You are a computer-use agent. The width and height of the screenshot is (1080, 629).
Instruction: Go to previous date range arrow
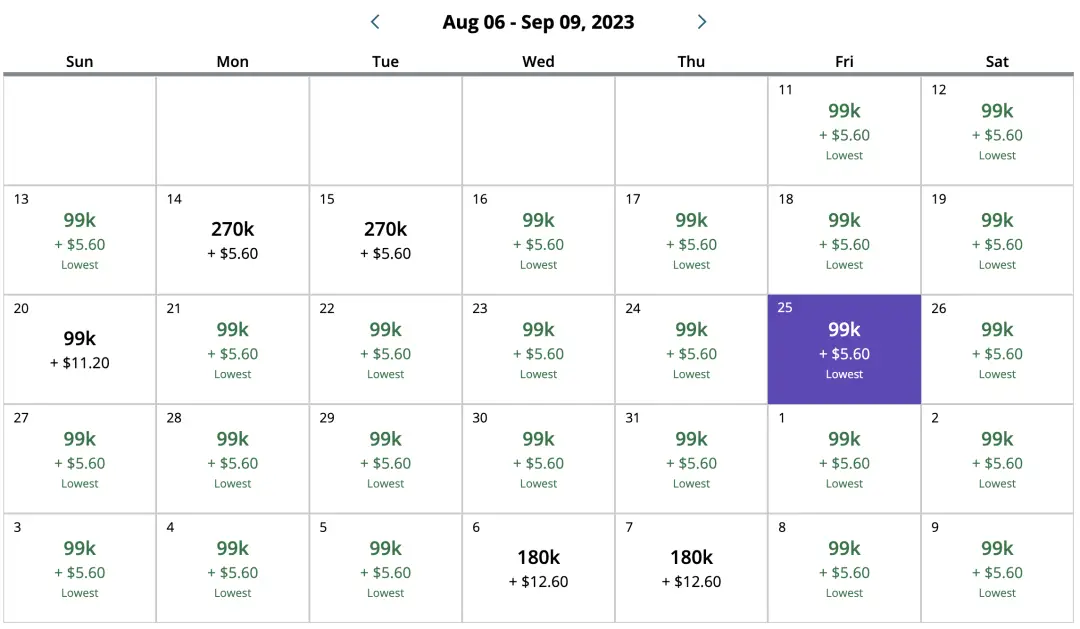point(375,22)
